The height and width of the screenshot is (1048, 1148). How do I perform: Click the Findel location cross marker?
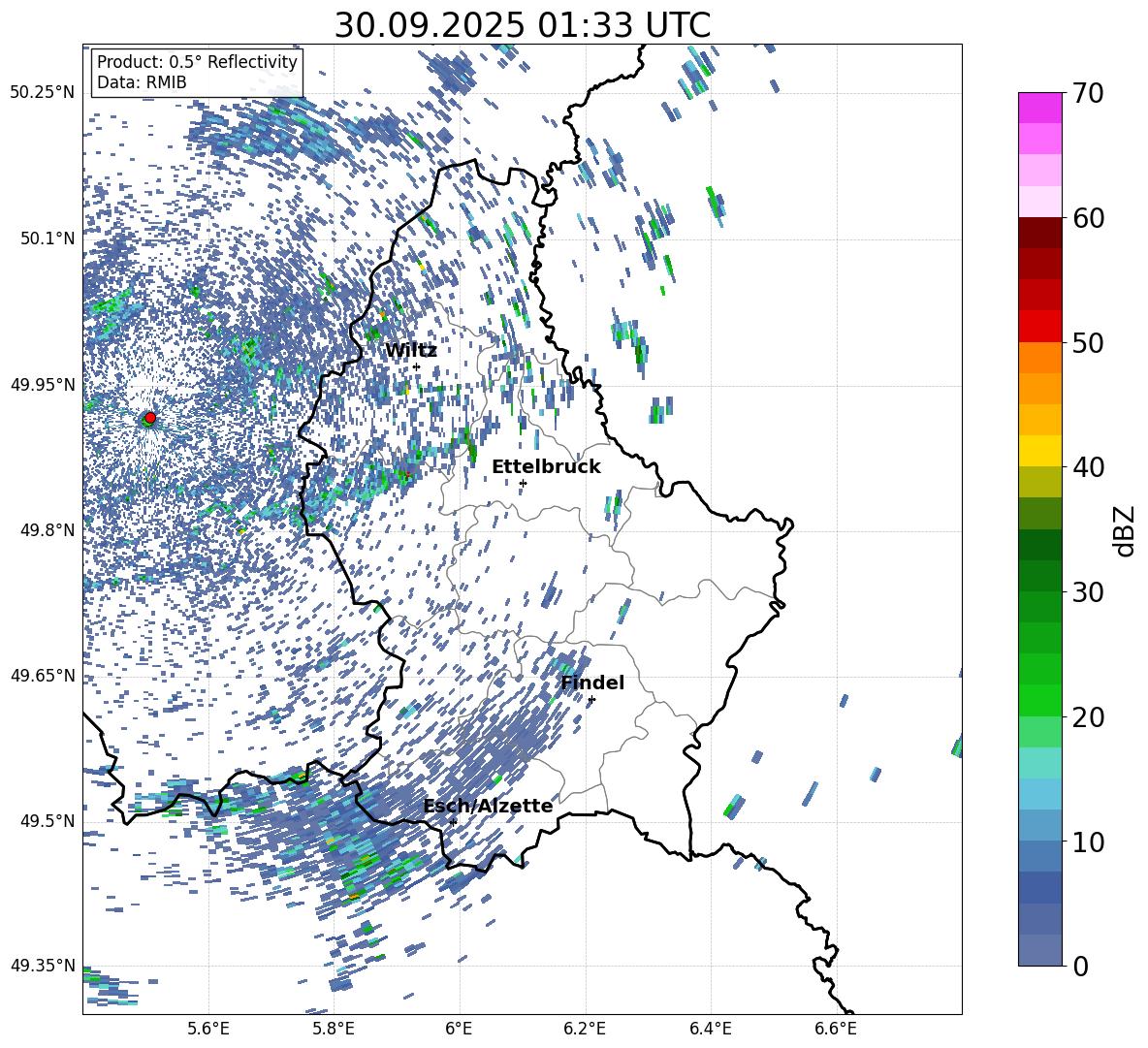pos(591,700)
